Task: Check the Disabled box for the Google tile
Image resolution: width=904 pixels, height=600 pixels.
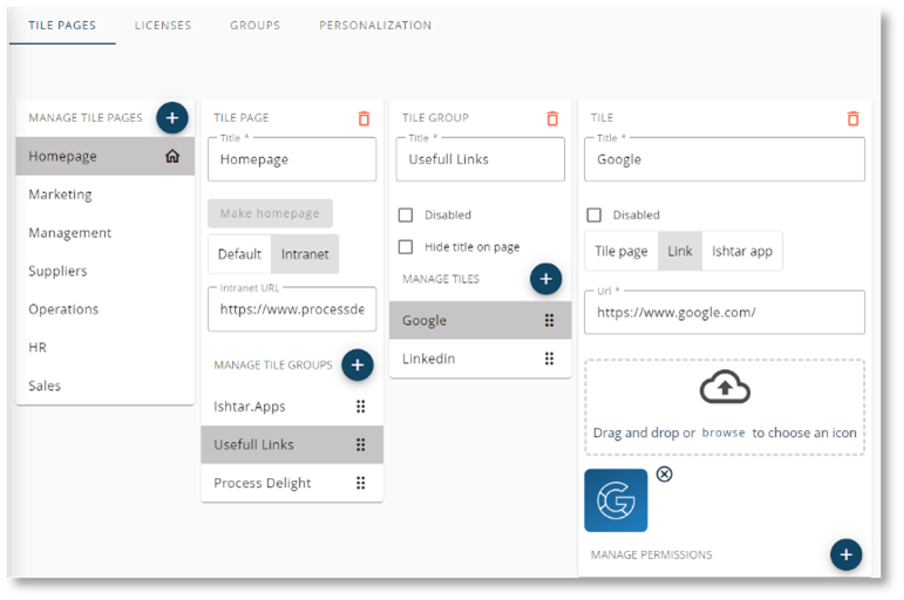Action: (x=594, y=216)
